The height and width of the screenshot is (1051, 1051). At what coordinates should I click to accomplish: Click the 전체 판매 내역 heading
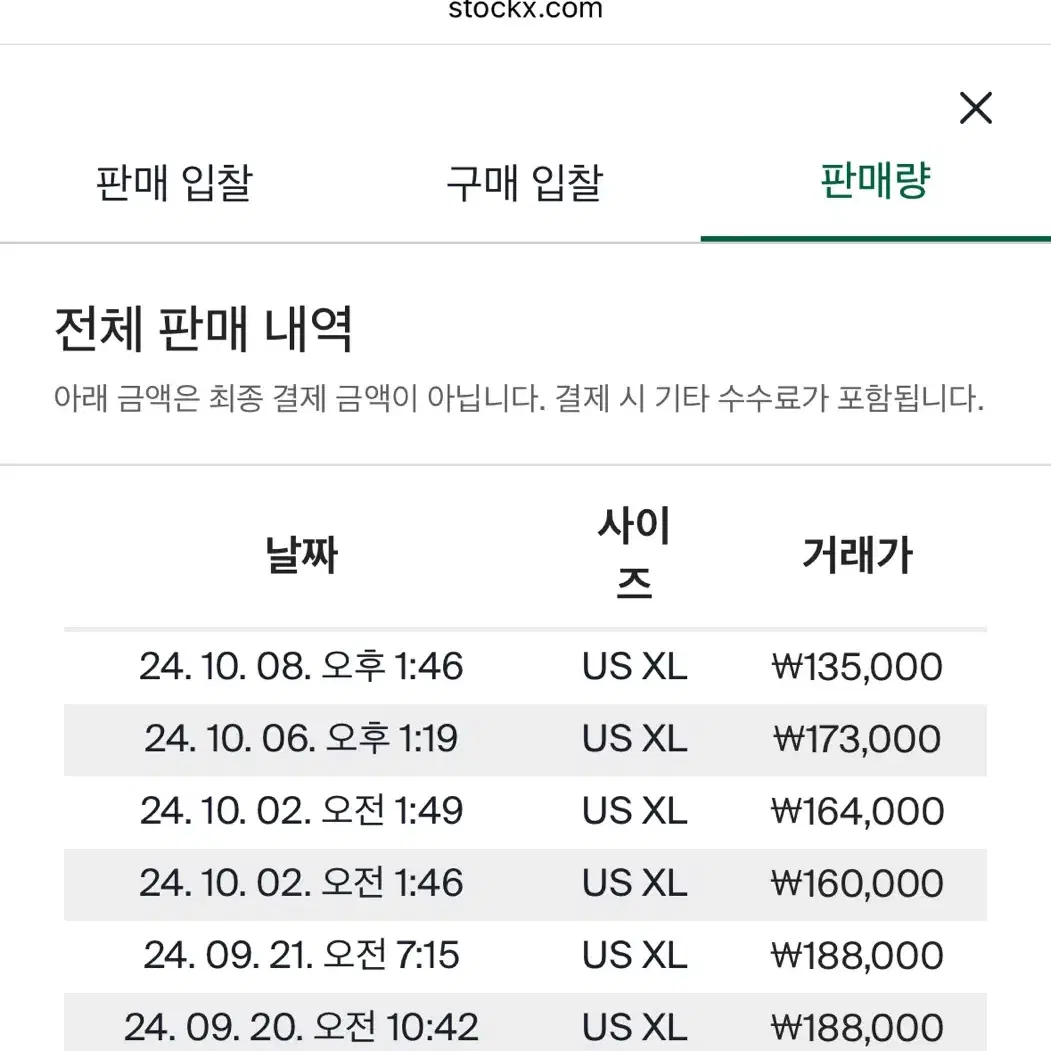pyautogui.click(x=203, y=329)
